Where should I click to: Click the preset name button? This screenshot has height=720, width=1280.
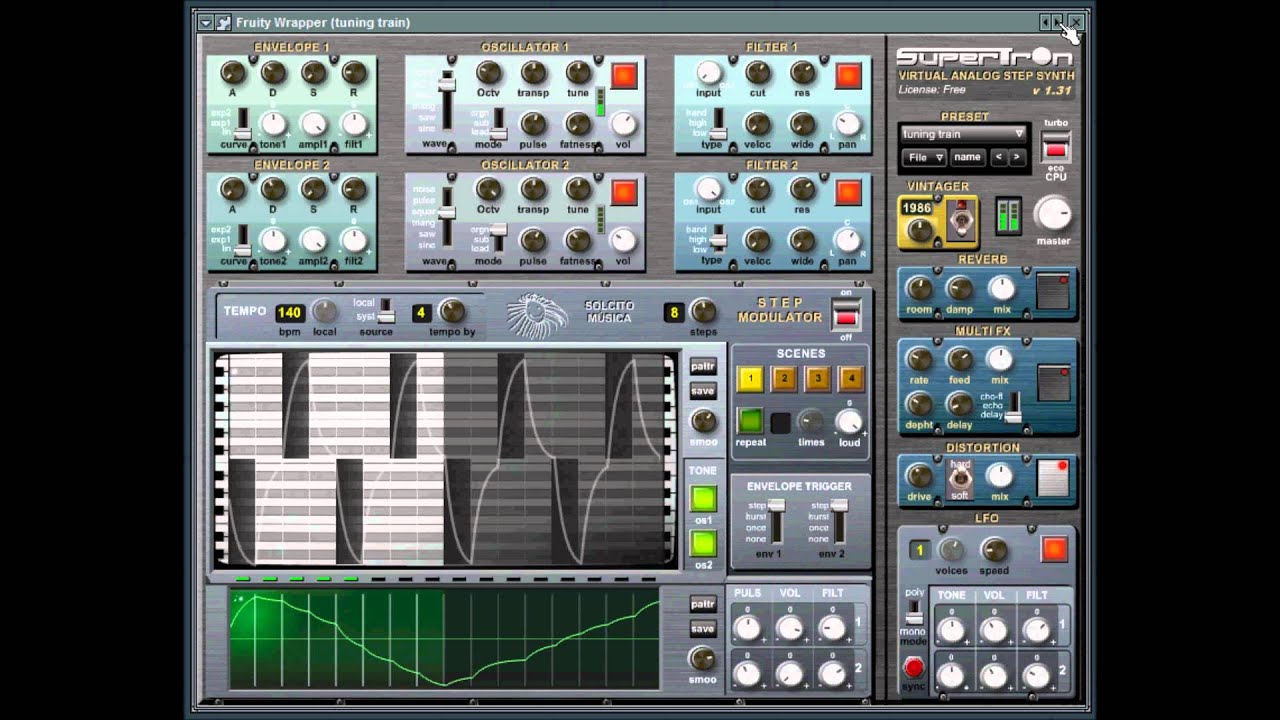pyautogui.click(x=967, y=157)
